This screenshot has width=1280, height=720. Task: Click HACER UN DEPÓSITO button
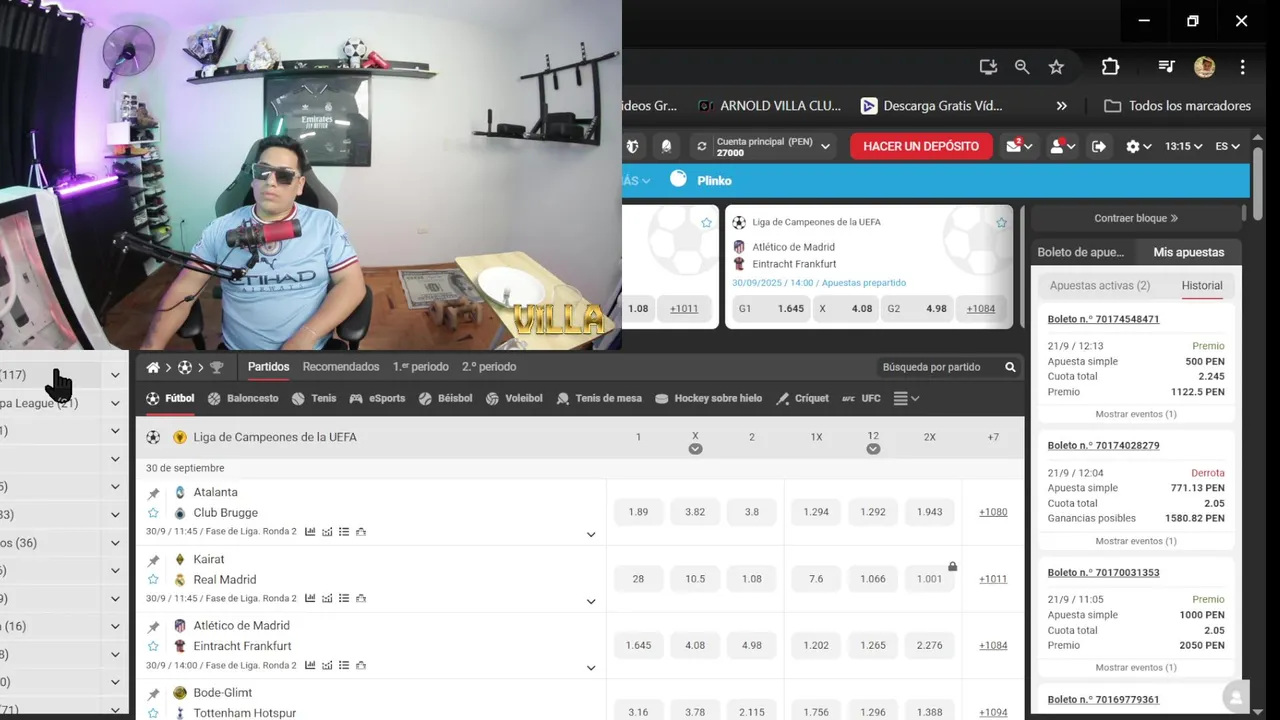[x=921, y=146]
